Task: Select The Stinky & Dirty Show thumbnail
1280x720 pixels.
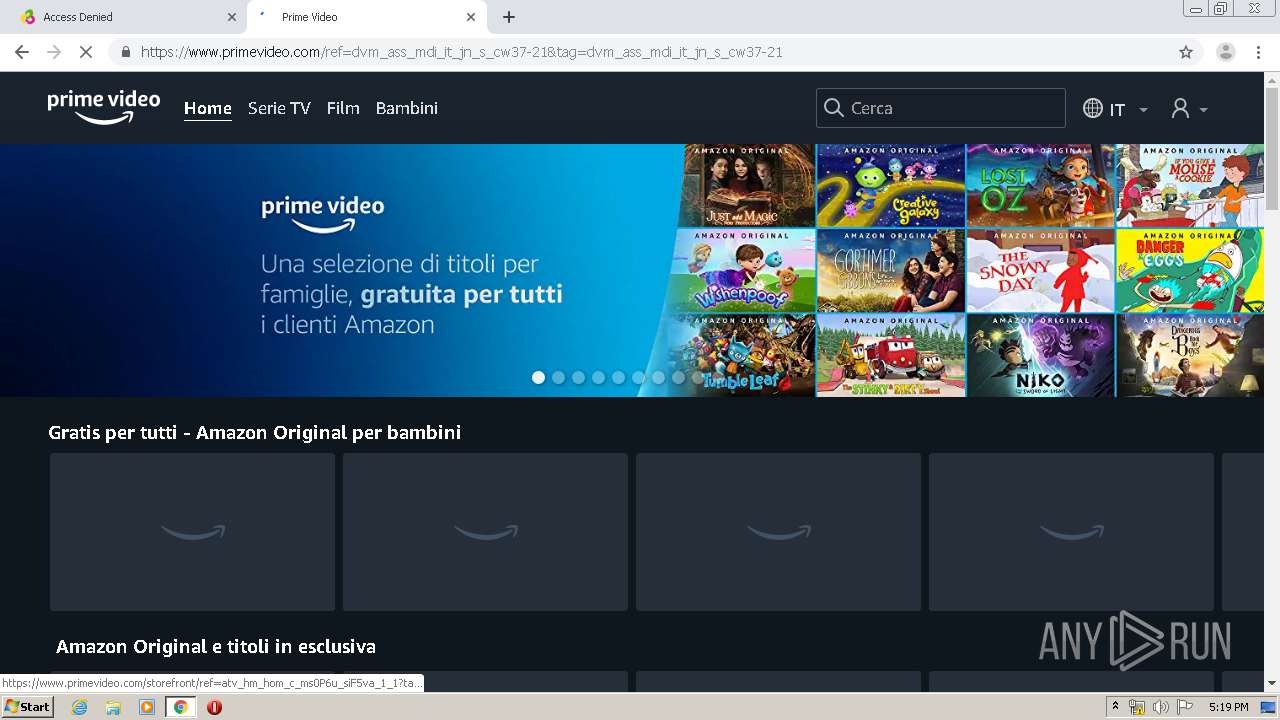Action: [x=891, y=355]
